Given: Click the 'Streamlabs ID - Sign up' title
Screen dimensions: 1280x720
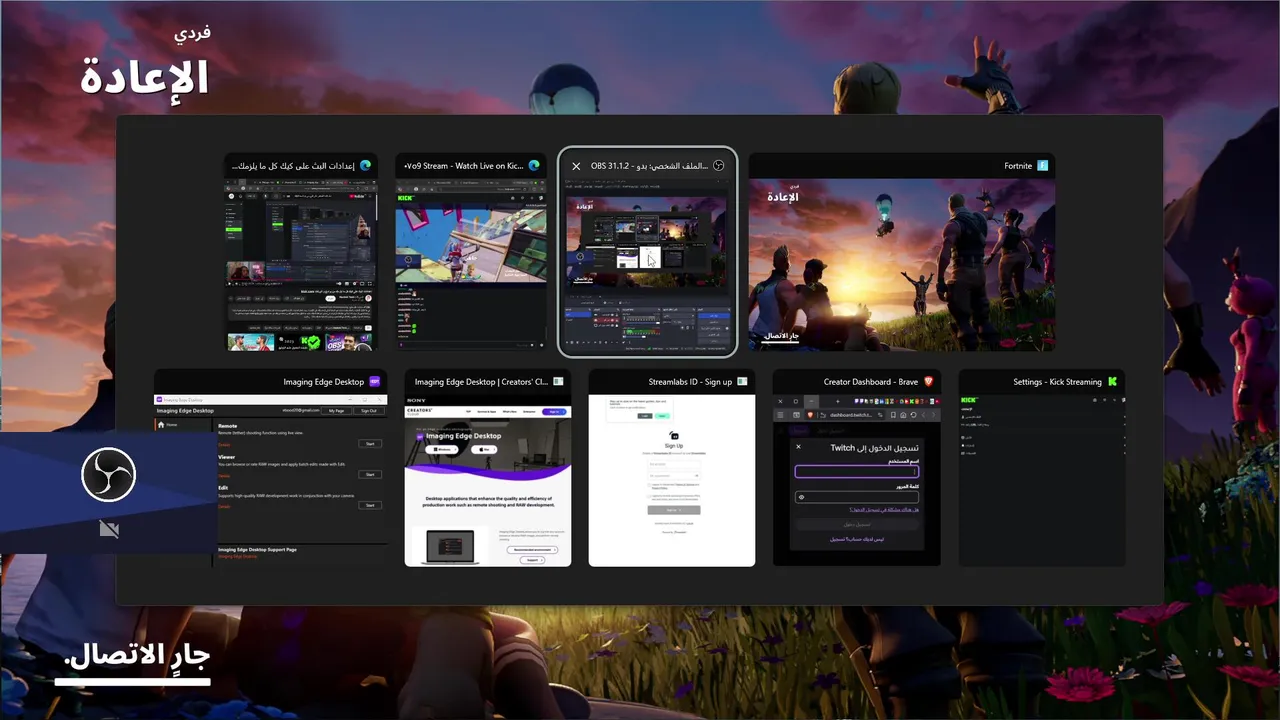Looking at the screenshot, I should tap(690, 382).
